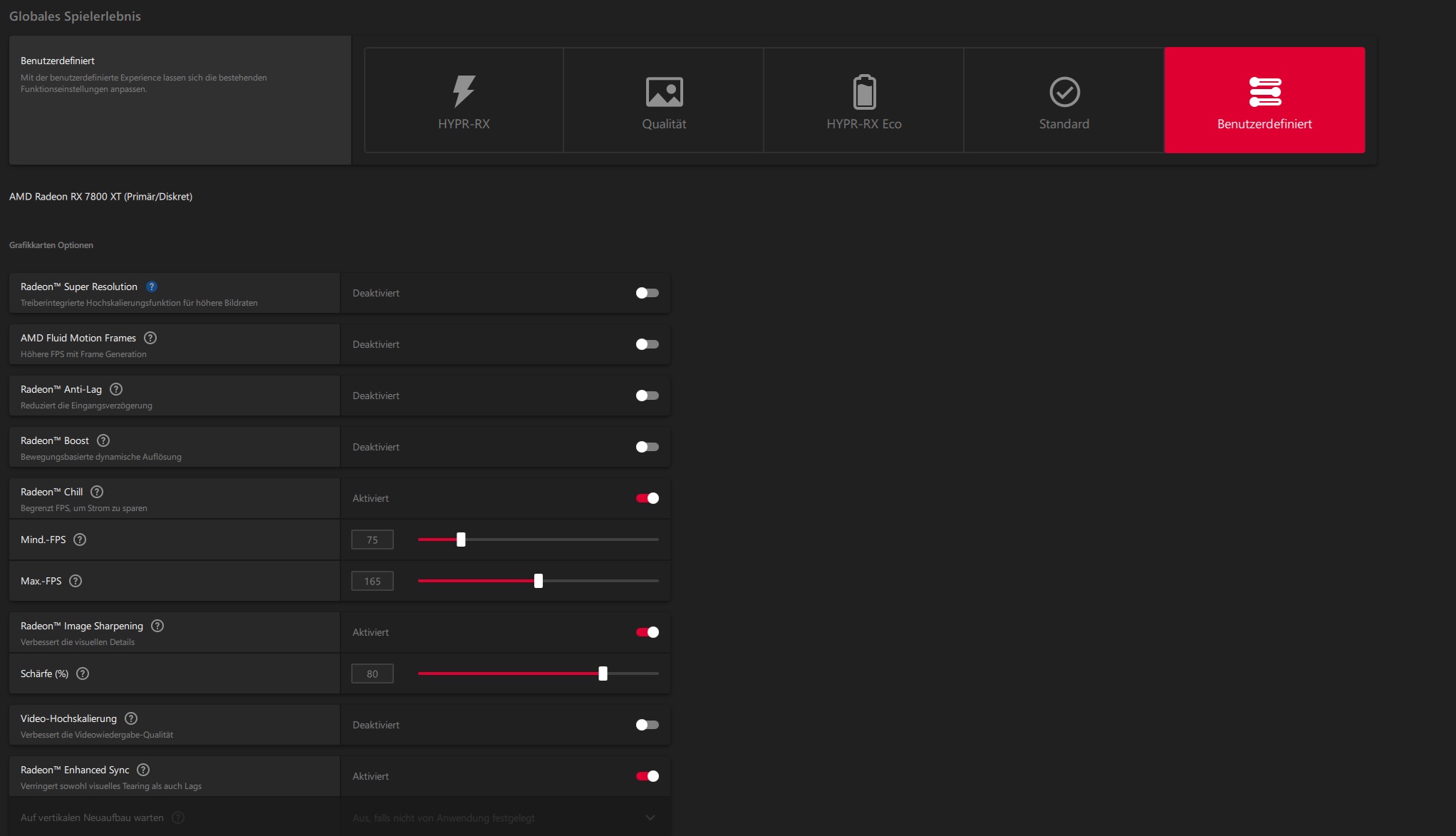
Task: Open help icon for Radeon Super Resolution
Action: 152,287
